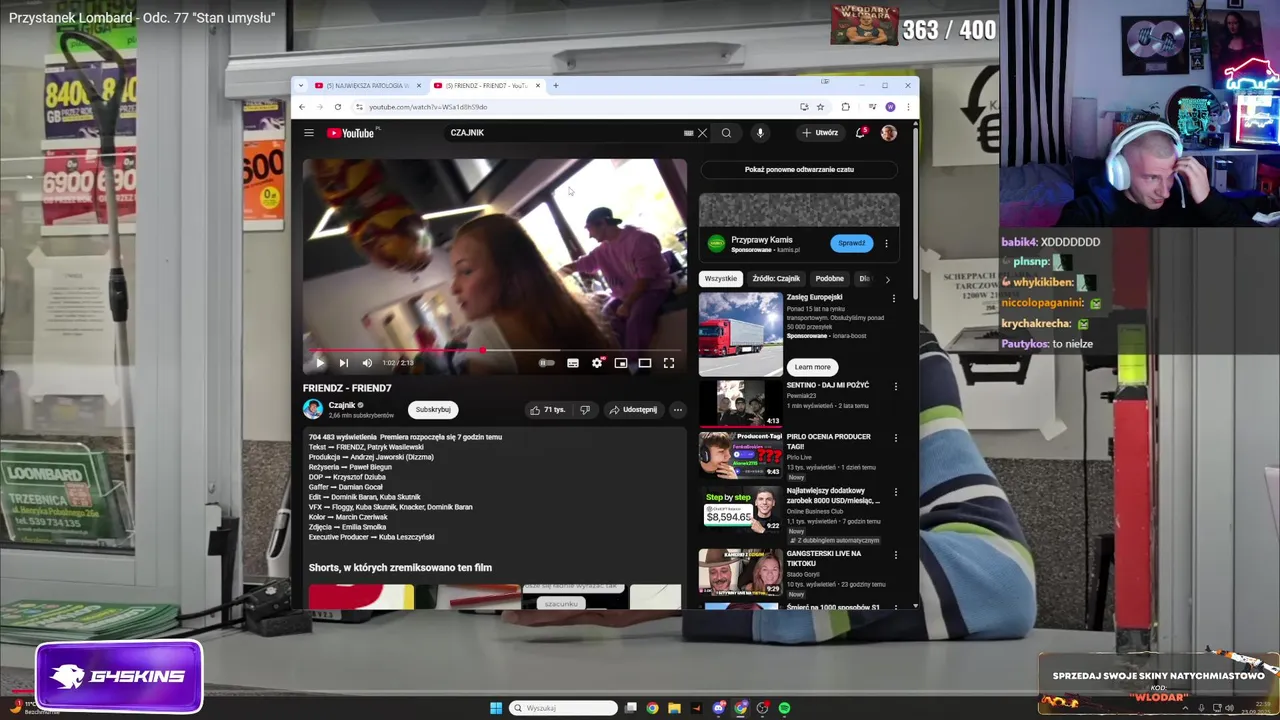Viewport: 1280px width, 720px height.
Task: Bookmark this page with the star
Action: [820, 107]
